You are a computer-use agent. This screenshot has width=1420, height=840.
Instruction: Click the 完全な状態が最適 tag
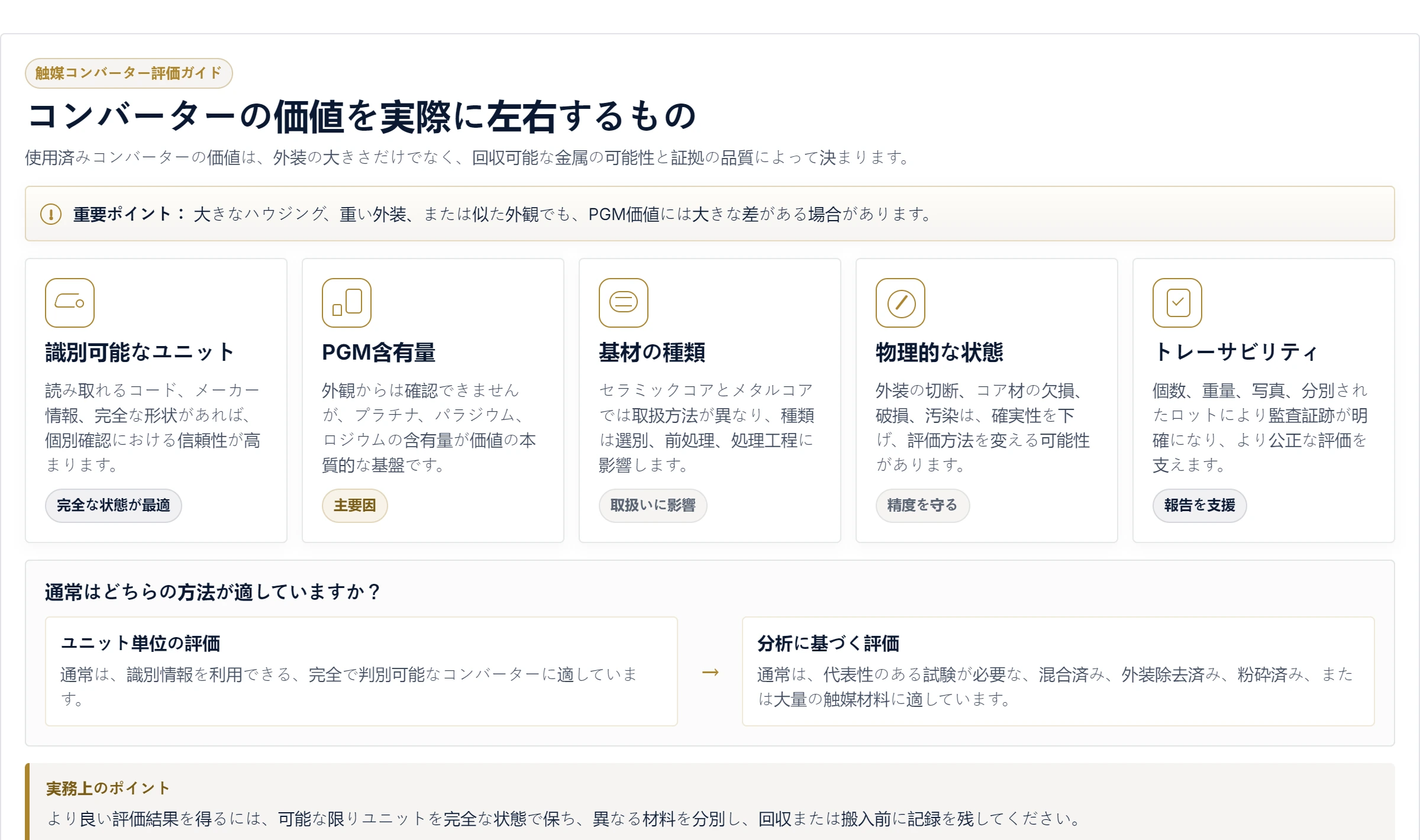pyautogui.click(x=114, y=505)
